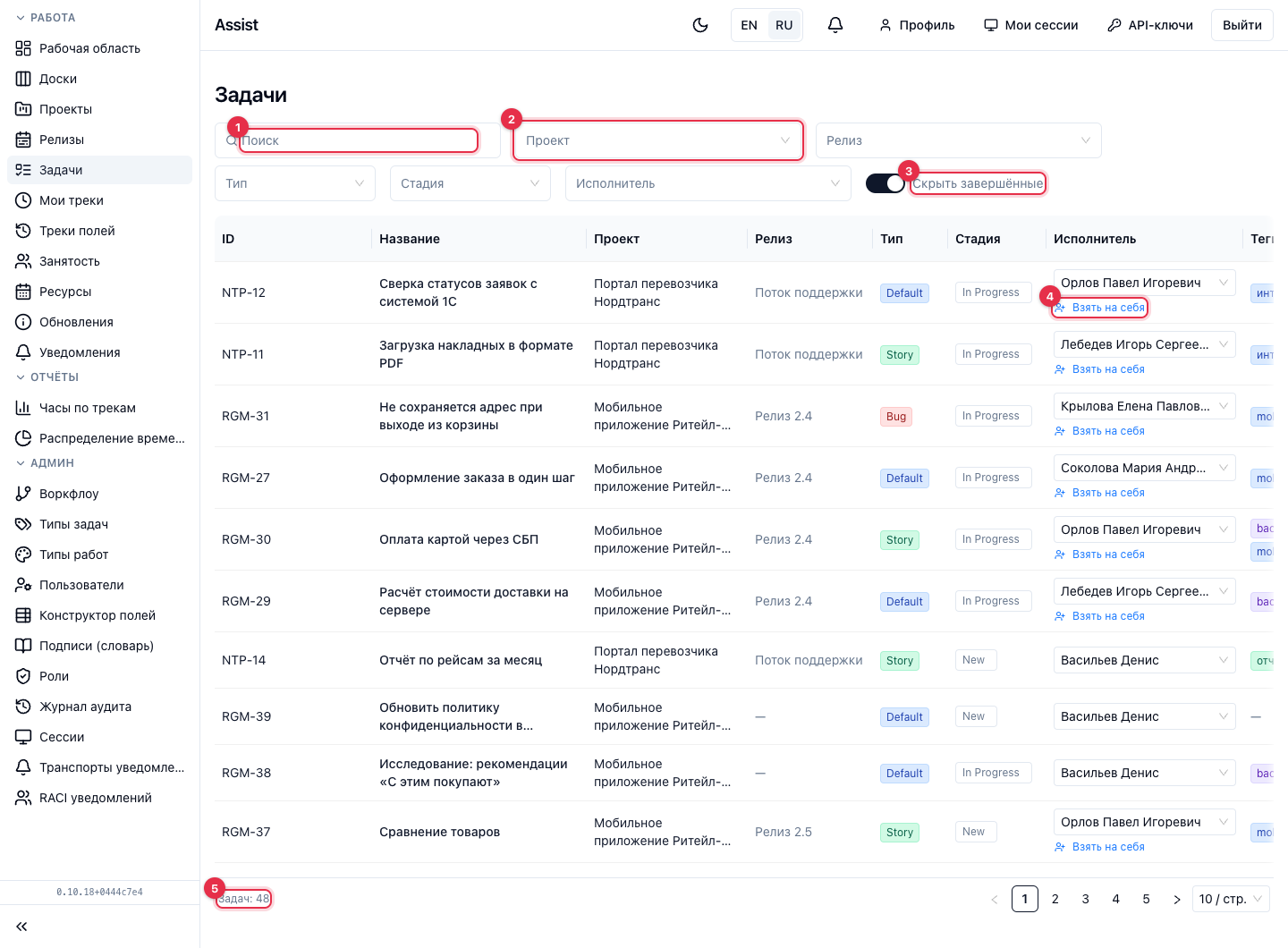Click the Конструктор полей table icon
The image size is (1288, 948).
pos(23,615)
